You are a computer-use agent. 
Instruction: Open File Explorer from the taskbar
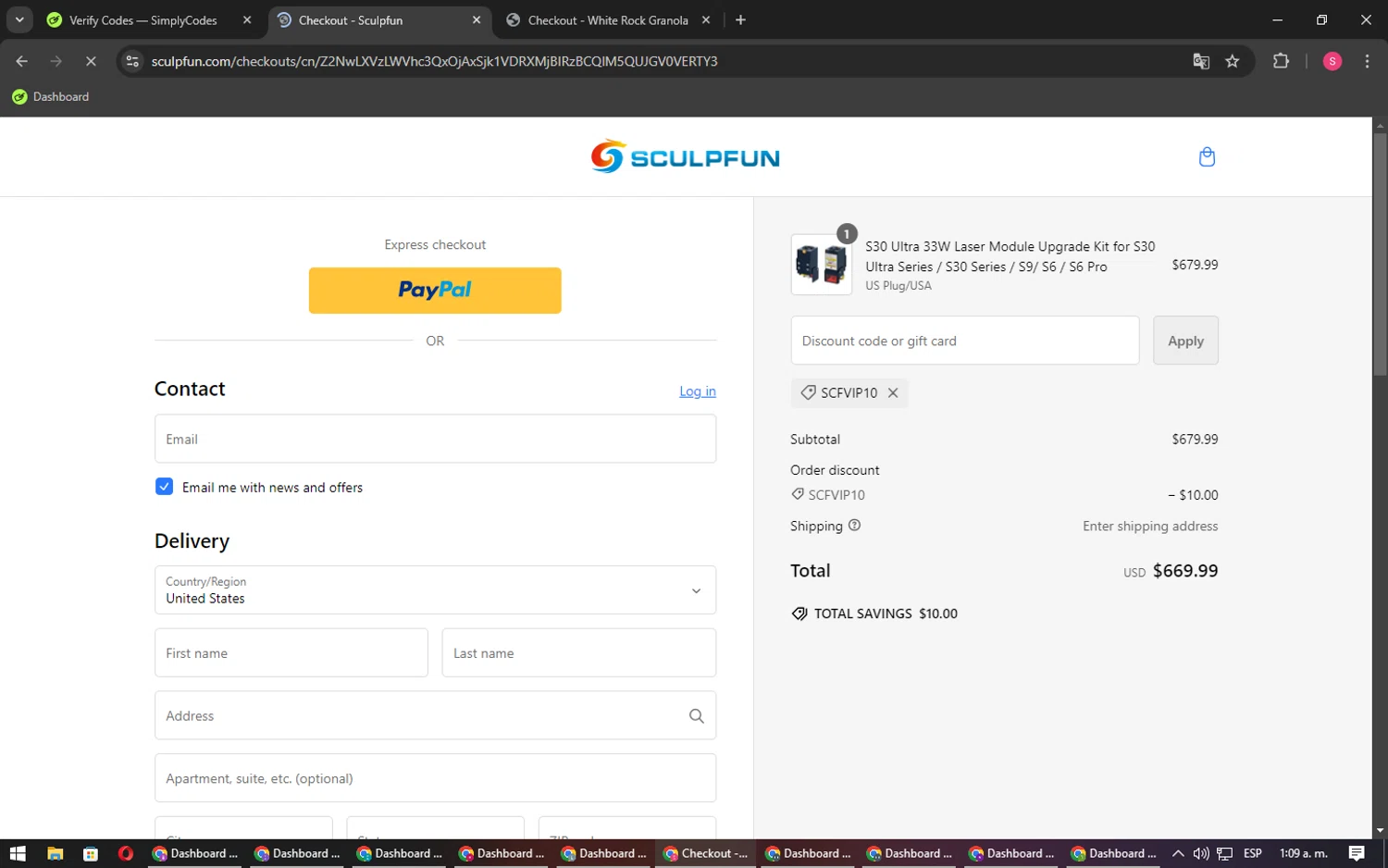55,854
